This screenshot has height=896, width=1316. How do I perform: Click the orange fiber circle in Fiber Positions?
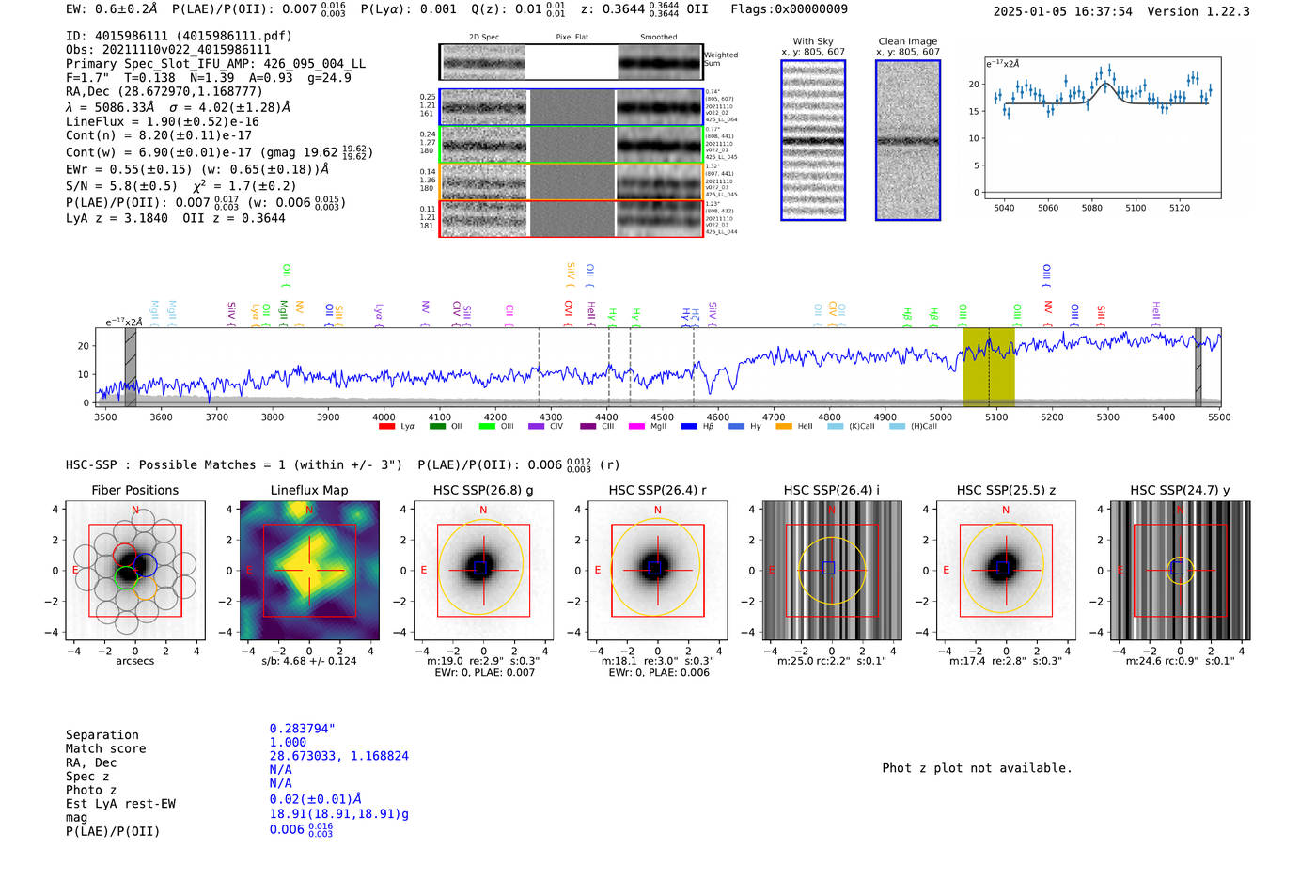(145, 589)
